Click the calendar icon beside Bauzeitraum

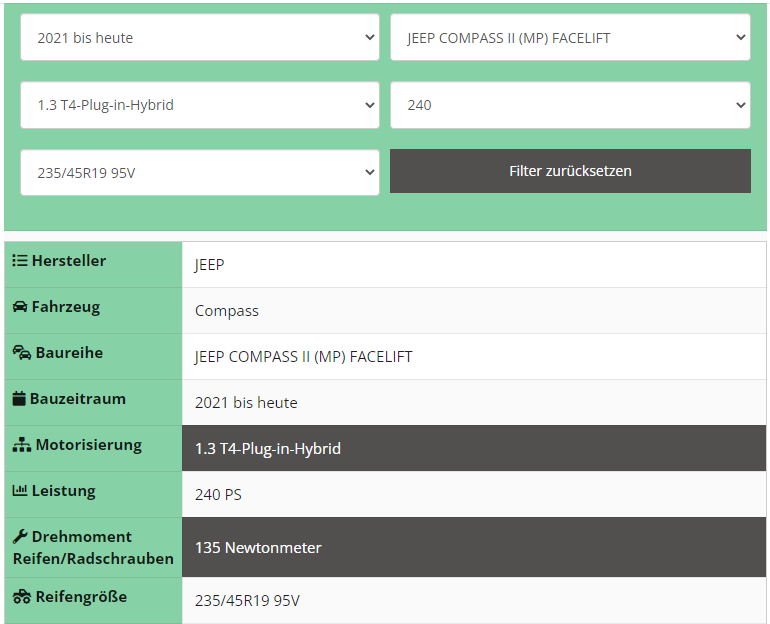[19, 399]
